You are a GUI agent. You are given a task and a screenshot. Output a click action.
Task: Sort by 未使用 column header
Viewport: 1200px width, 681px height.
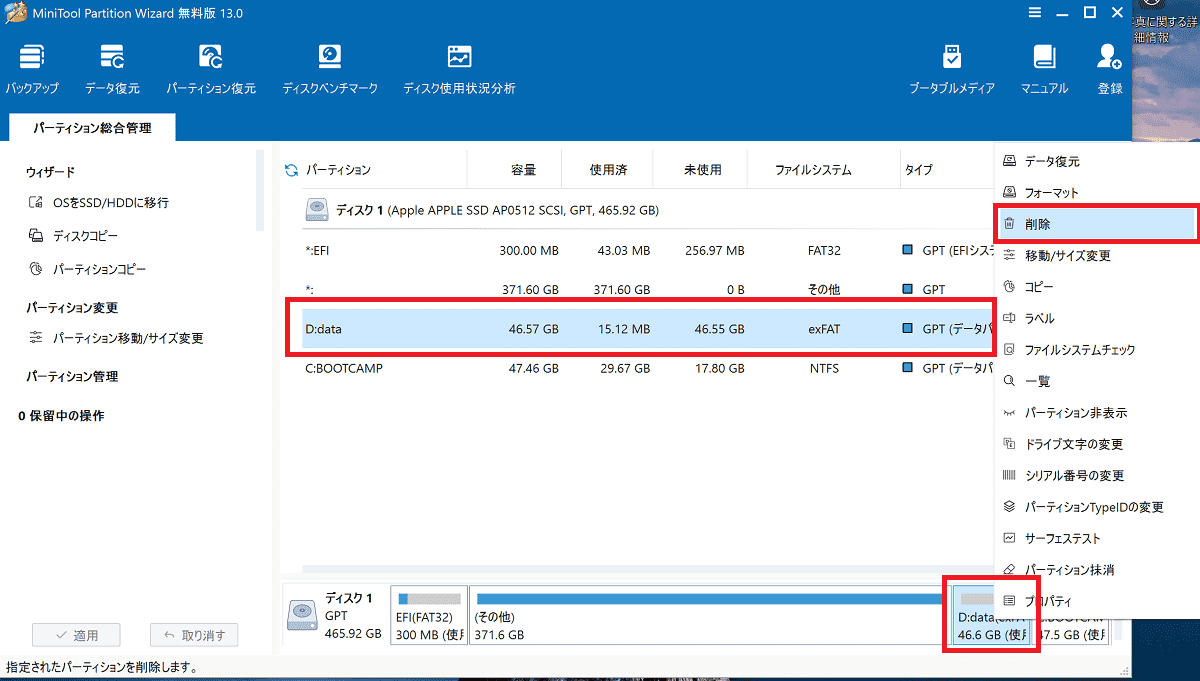pos(702,170)
